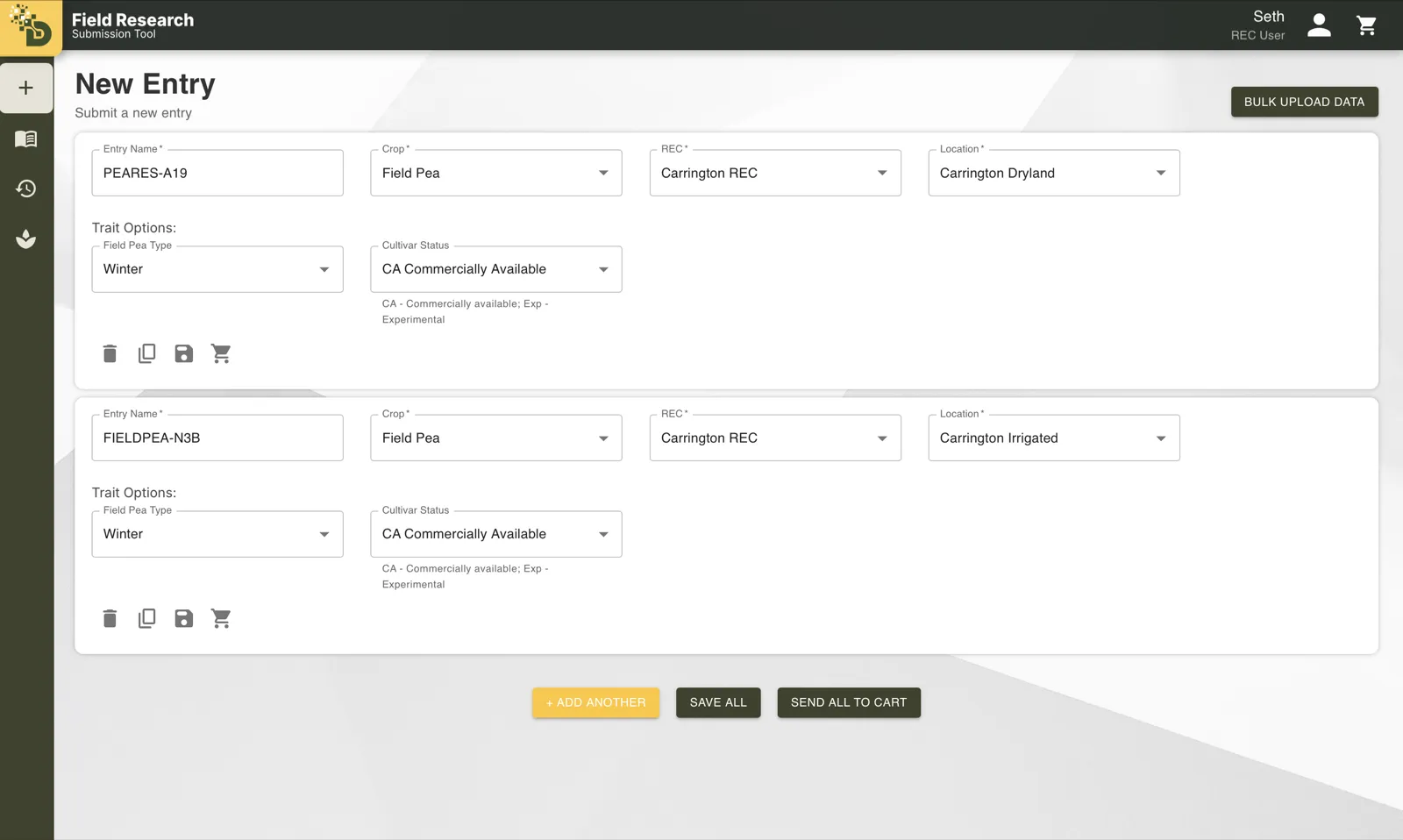This screenshot has width=1403, height=840.
Task: Open the Carrington Dryland location dropdown
Action: [x=1054, y=173]
